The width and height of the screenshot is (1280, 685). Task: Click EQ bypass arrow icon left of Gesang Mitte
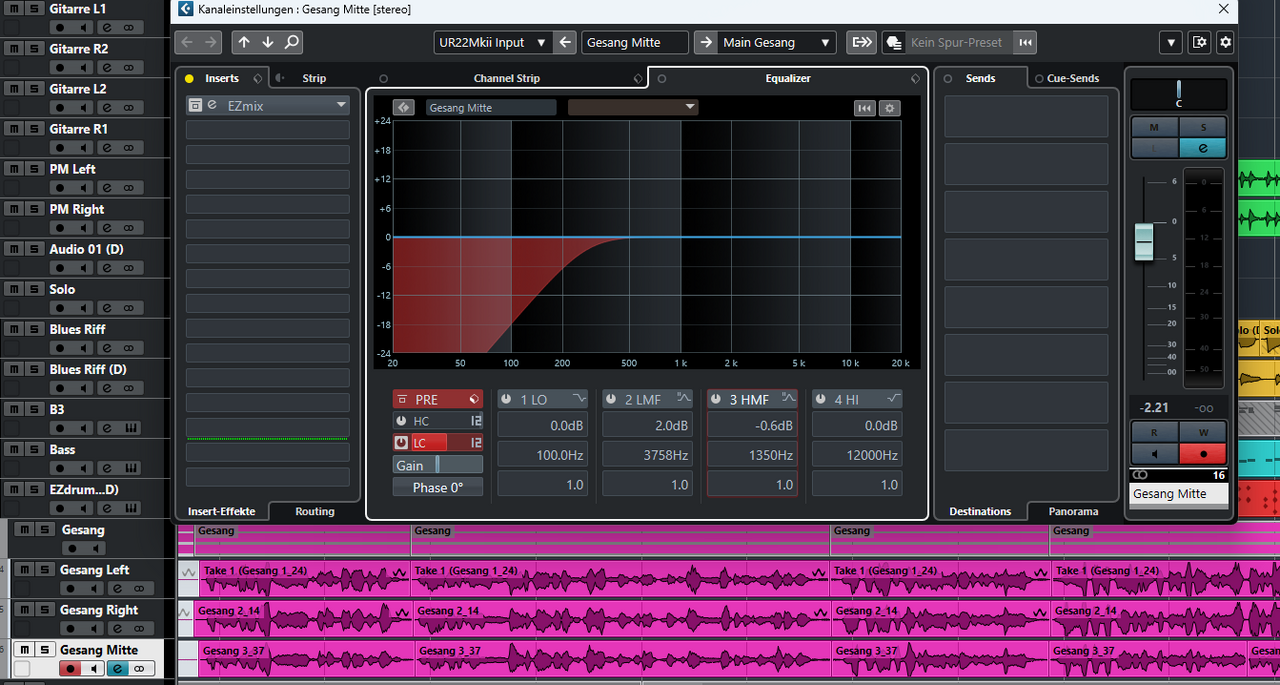pos(404,107)
